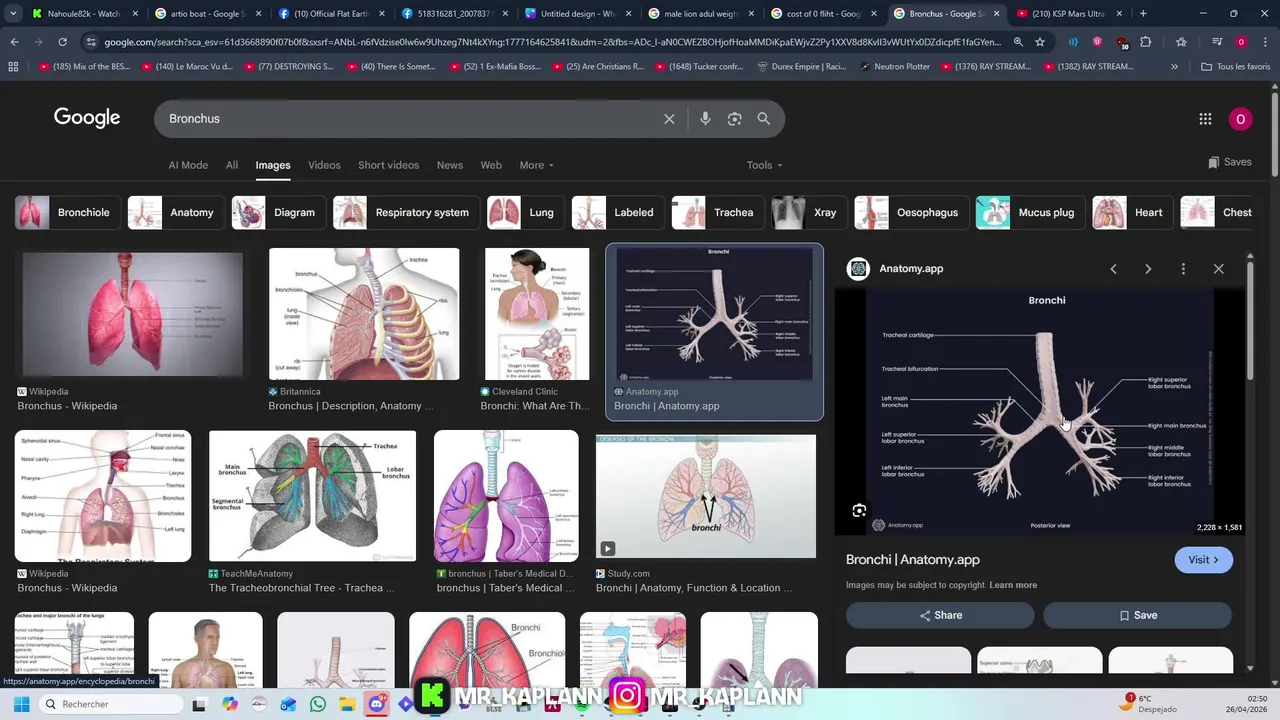Viewport: 1280px width, 720px height.
Task: Switch to the All results tab
Action: (232, 165)
